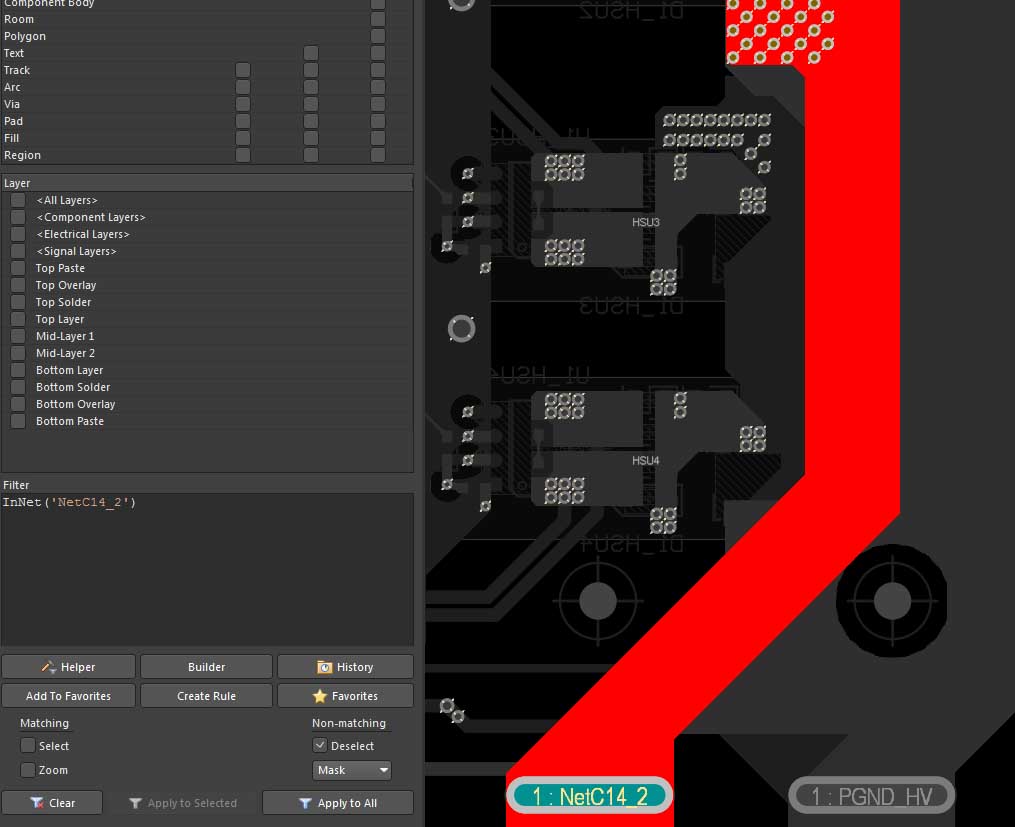This screenshot has width=1015, height=827.
Task: Click the NetC14_2 net label badge
Action: pos(590,796)
